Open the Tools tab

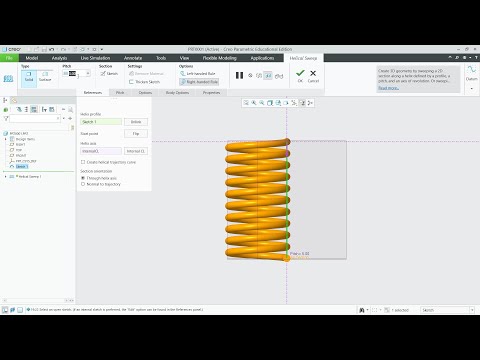tap(161, 58)
